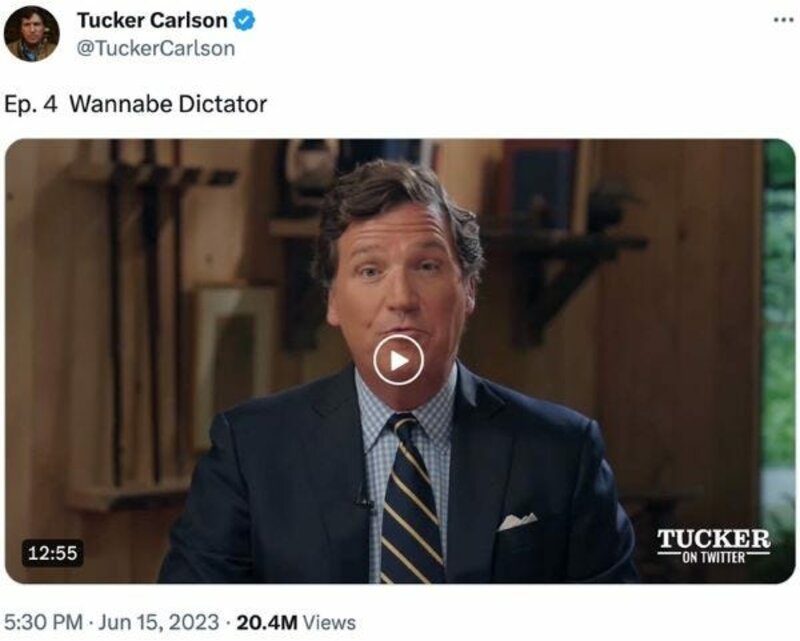Open the profile avatar picture
Image resolution: width=800 pixels, height=641 pixels.
pyautogui.click(x=32, y=34)
